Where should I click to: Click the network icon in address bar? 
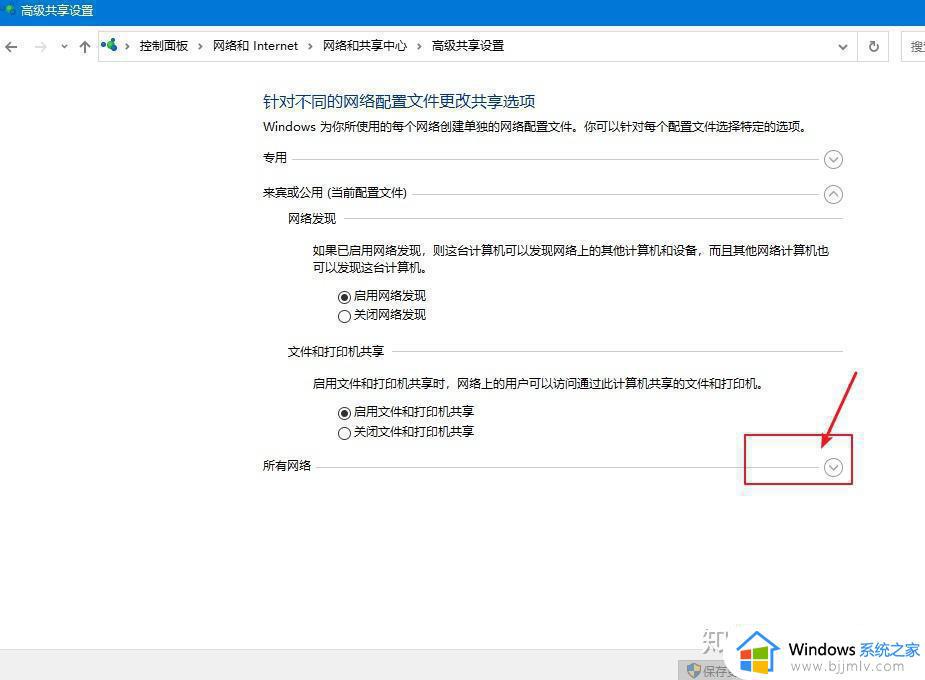point(109,45)
